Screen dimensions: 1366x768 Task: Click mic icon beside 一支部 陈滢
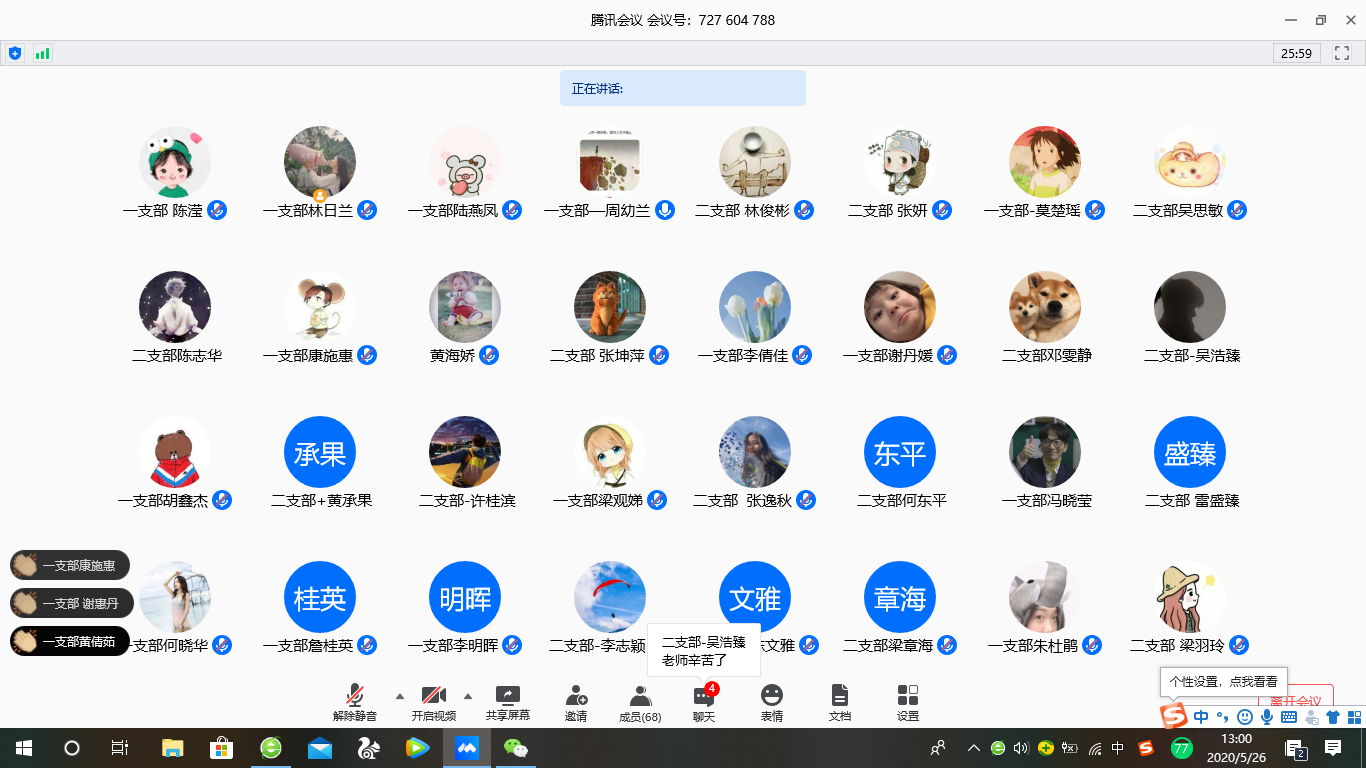click(218, 210)
